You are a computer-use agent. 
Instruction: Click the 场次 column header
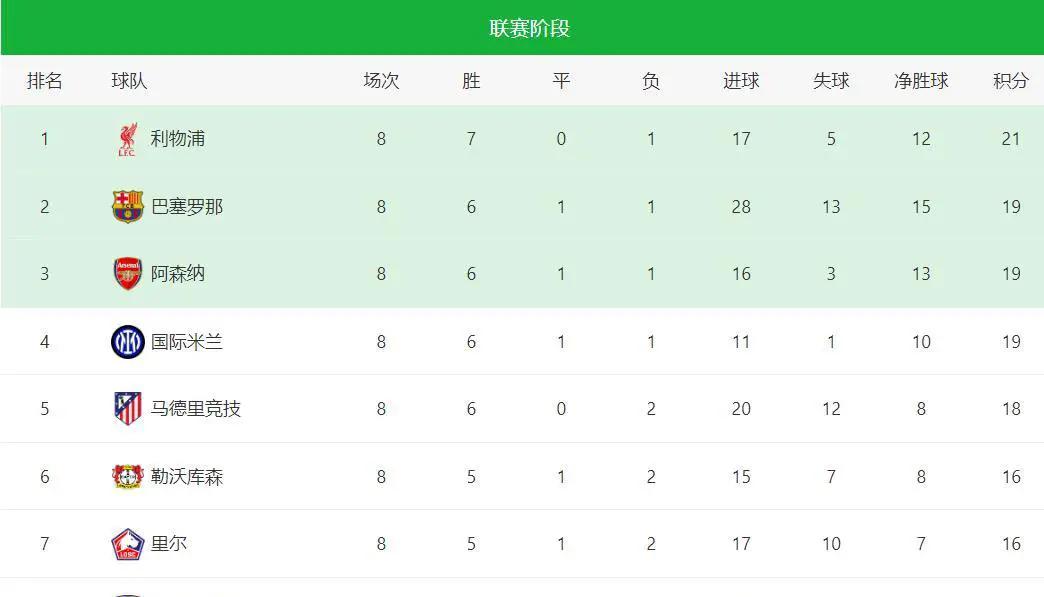[381, 81]
